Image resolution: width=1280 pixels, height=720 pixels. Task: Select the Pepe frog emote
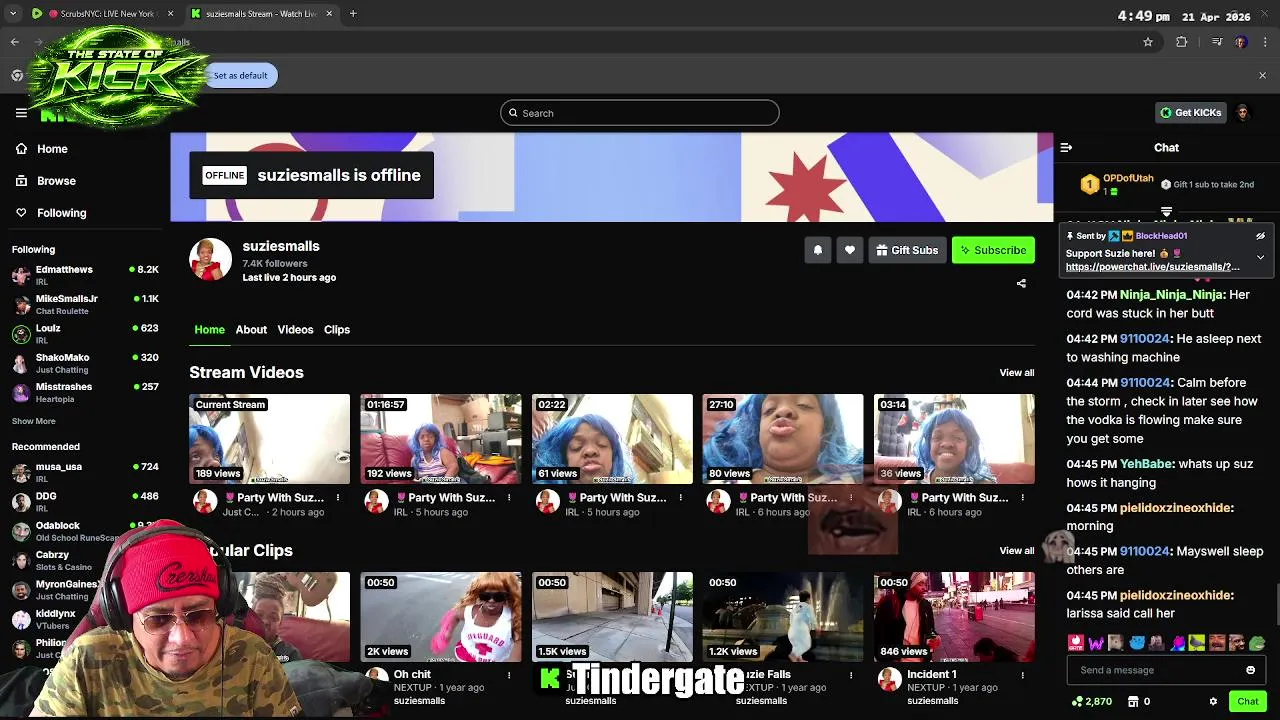point(1257,643)
